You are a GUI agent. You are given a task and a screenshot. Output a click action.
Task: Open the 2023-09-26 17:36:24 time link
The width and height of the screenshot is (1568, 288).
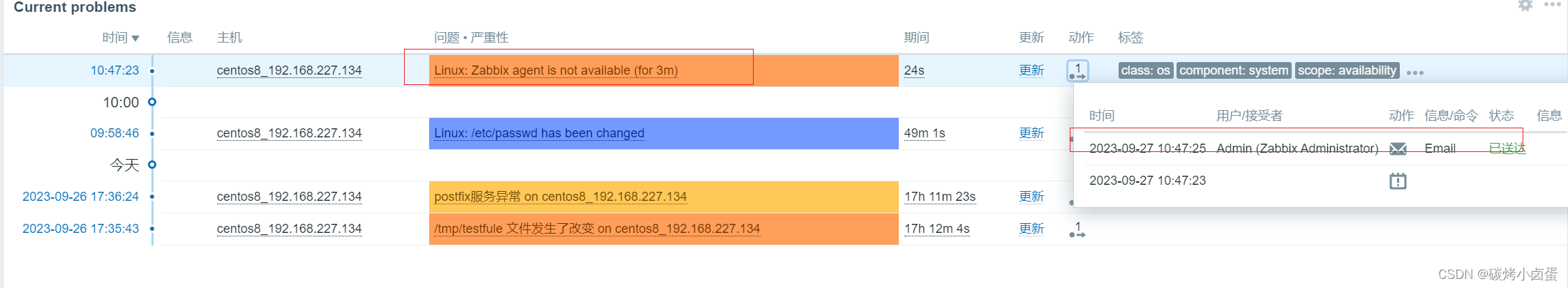[80, 197]
